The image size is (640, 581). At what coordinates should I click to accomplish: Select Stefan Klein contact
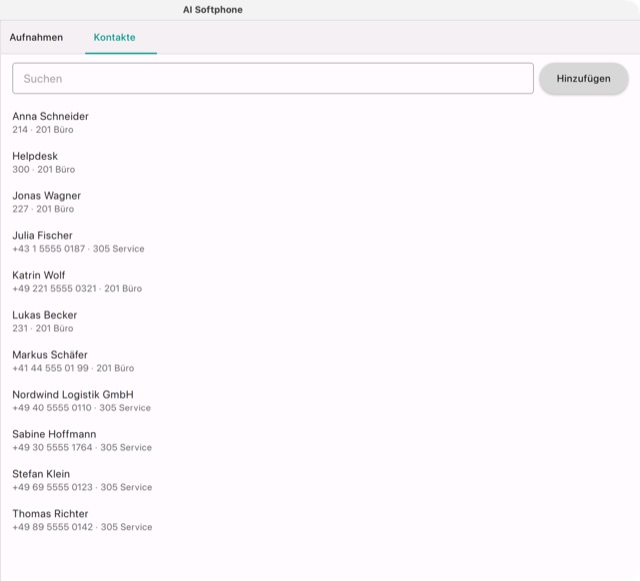[320, 480]
